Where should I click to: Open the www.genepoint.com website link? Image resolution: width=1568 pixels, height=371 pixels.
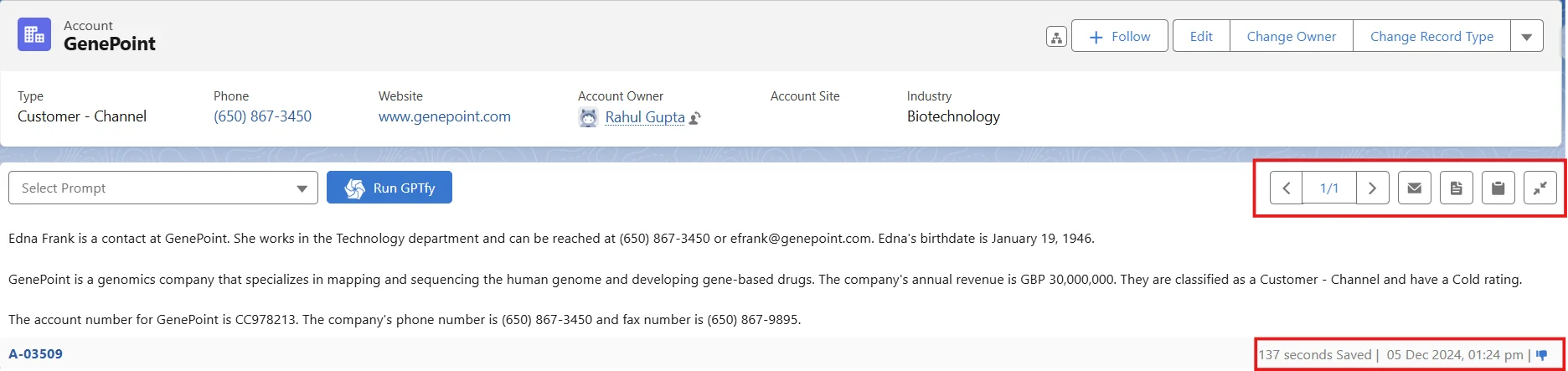pos(445,116)
